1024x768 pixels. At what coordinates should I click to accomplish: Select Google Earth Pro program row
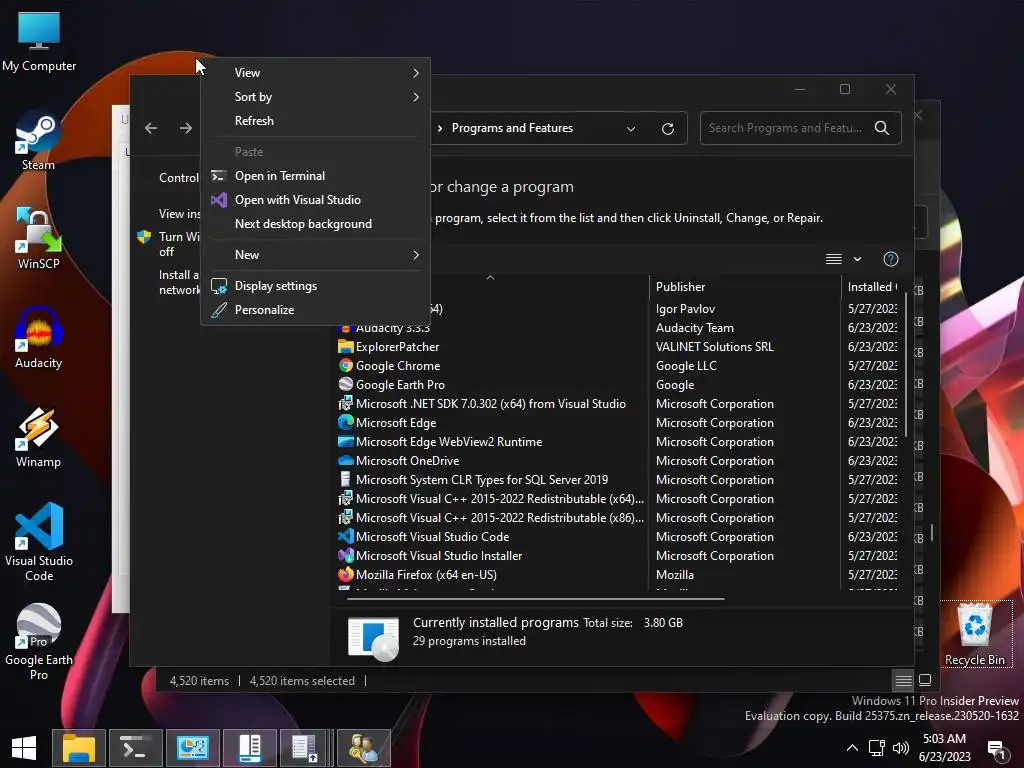click(400, 385)
